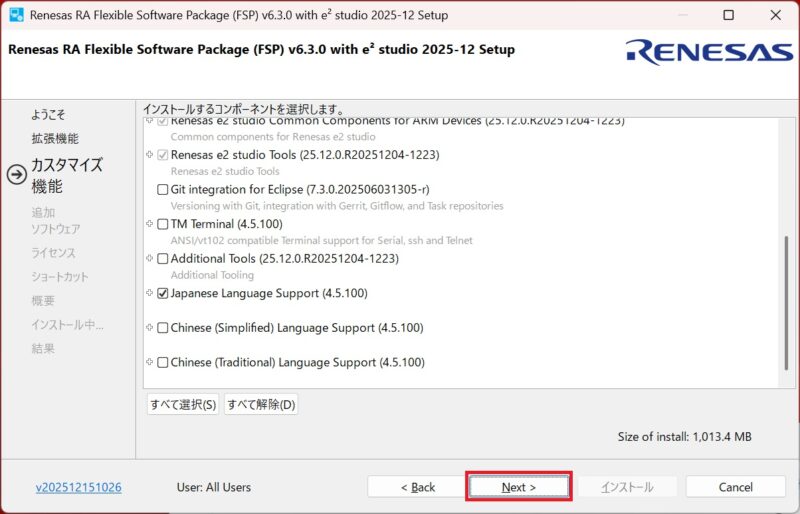Viewport: 800px width, 514px height.
Task: Expand Renesas e2 studio Tools node
Action: click(149, 154)
